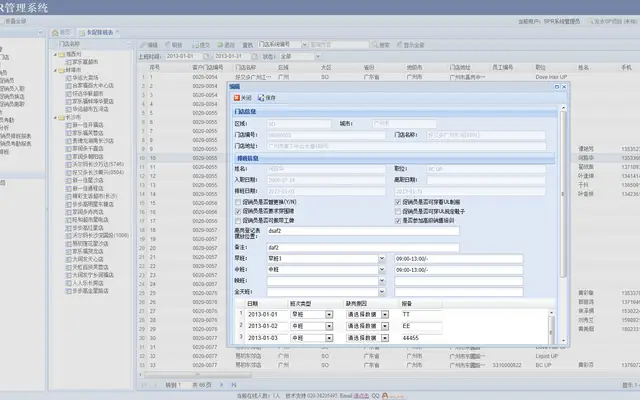Click the 保存 button in edit dialog
The height and width of the screenshot is (400, 640).
point(267,98)
